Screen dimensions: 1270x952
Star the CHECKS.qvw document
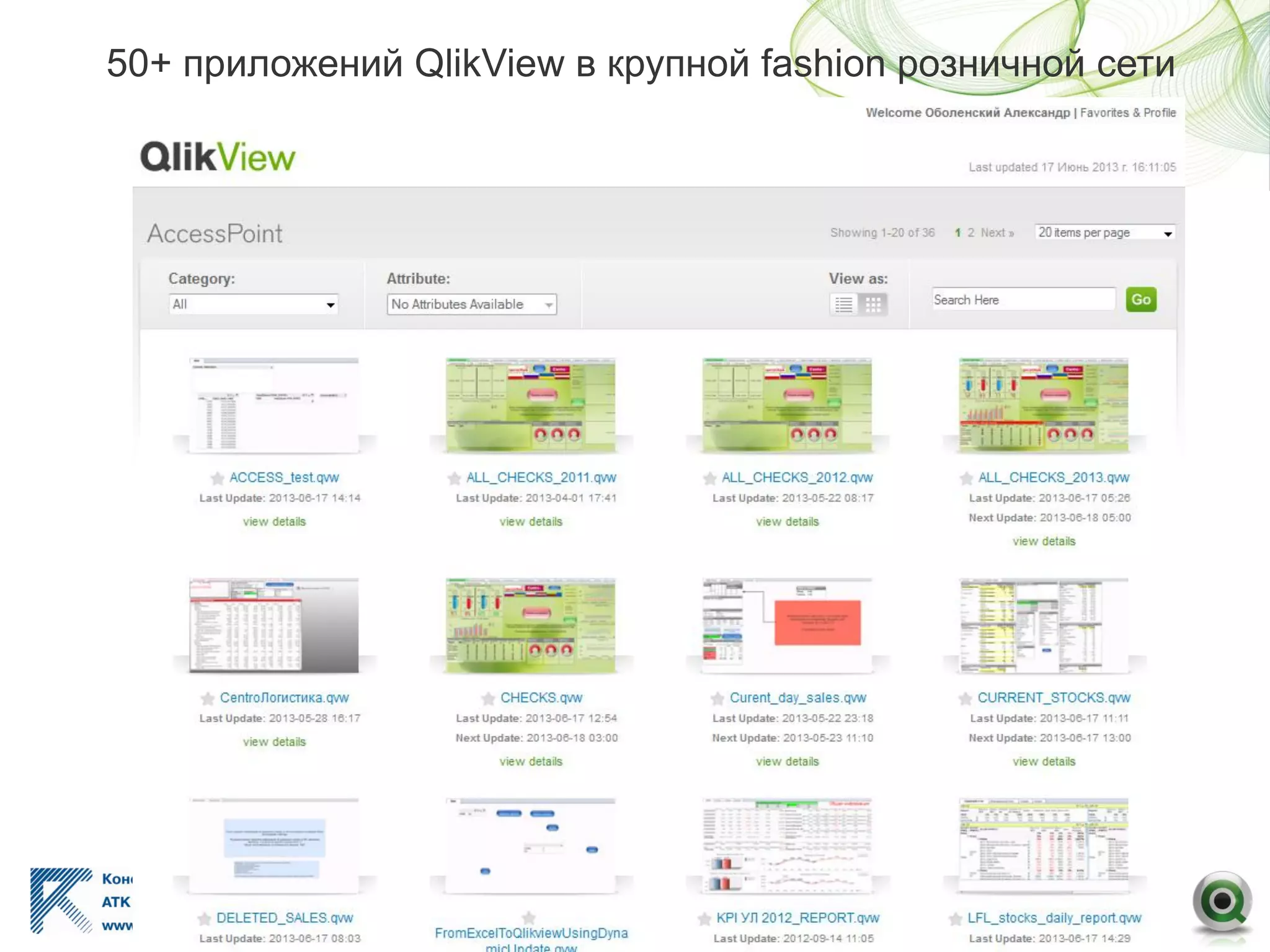click(x=489, y=699)
